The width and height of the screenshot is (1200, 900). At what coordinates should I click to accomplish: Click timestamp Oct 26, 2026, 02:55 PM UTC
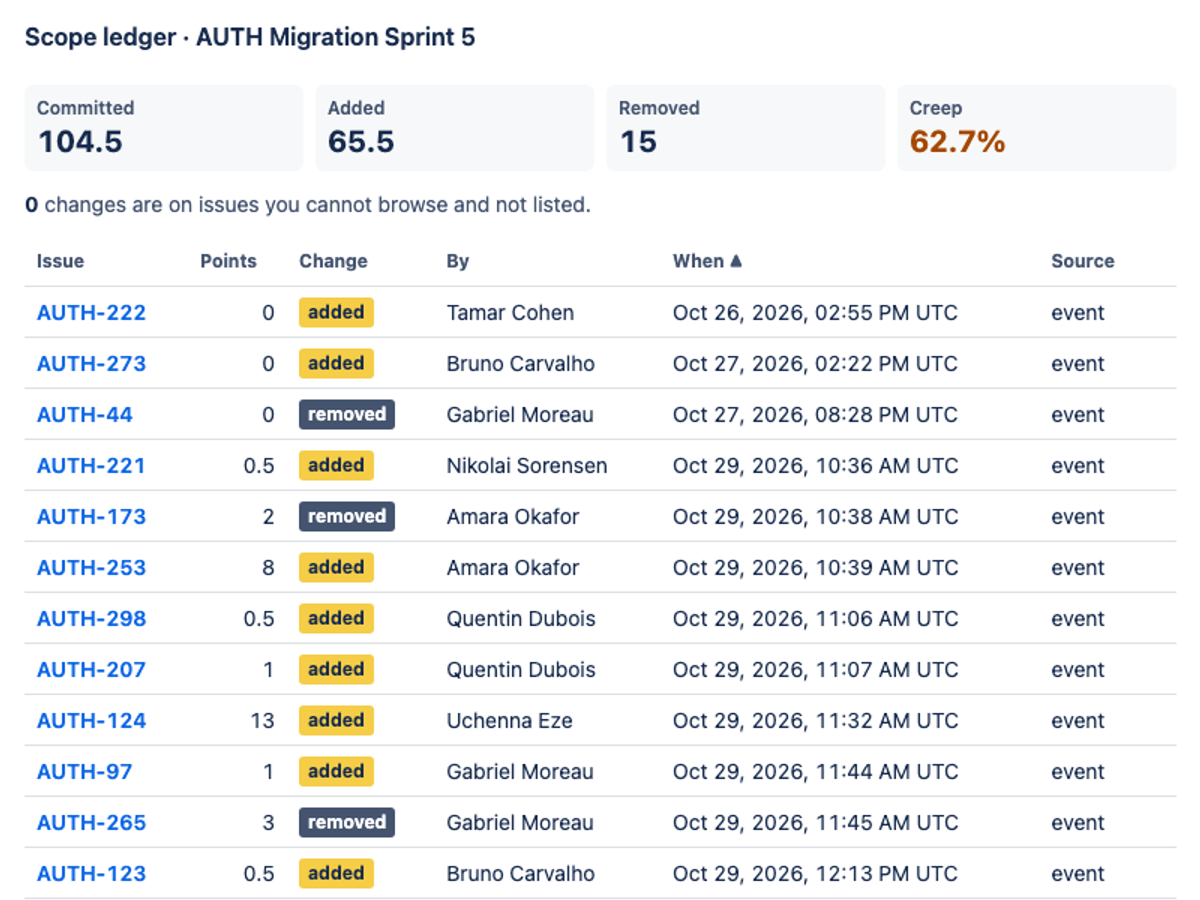[815, 313]
